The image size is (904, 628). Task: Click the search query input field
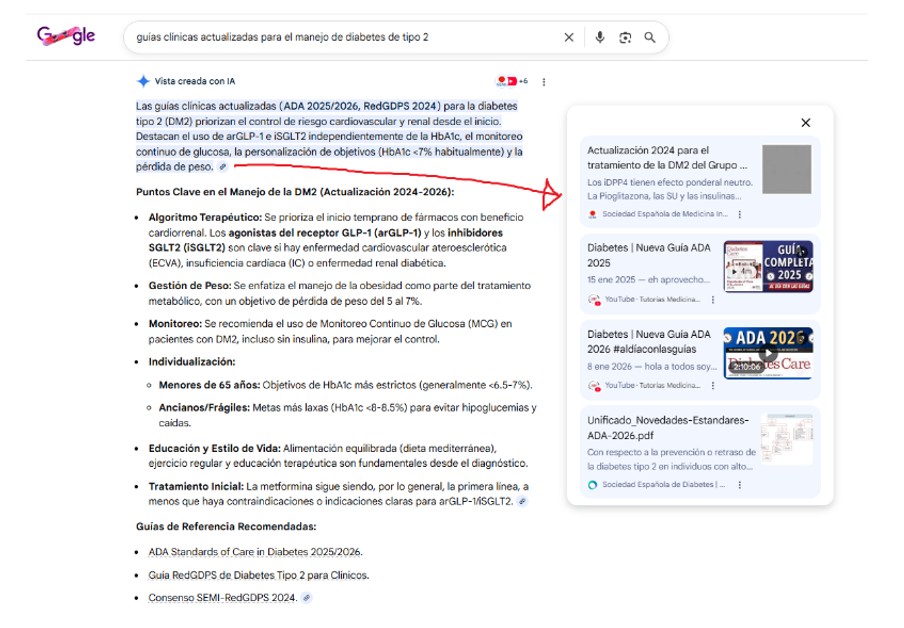tap(340, 38)
